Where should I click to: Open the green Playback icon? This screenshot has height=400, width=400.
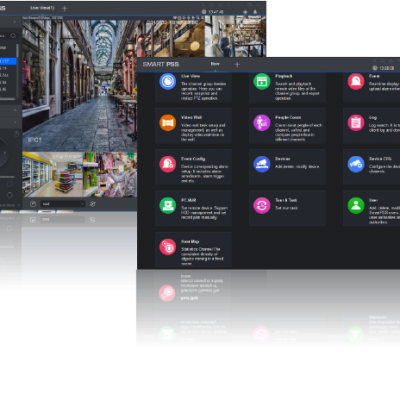pos(262,81)
